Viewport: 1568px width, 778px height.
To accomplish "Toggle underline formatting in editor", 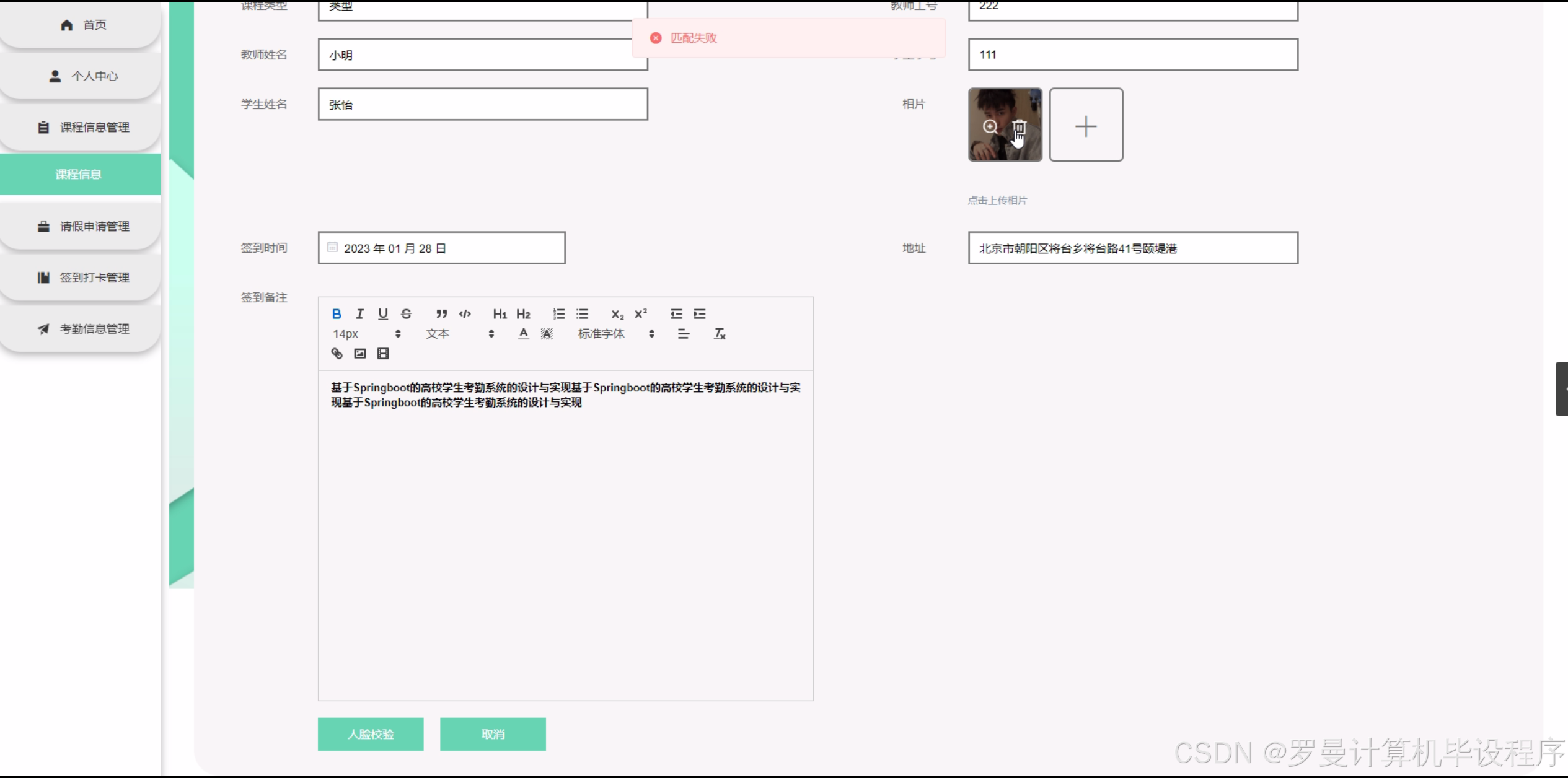I will (383, 314).
